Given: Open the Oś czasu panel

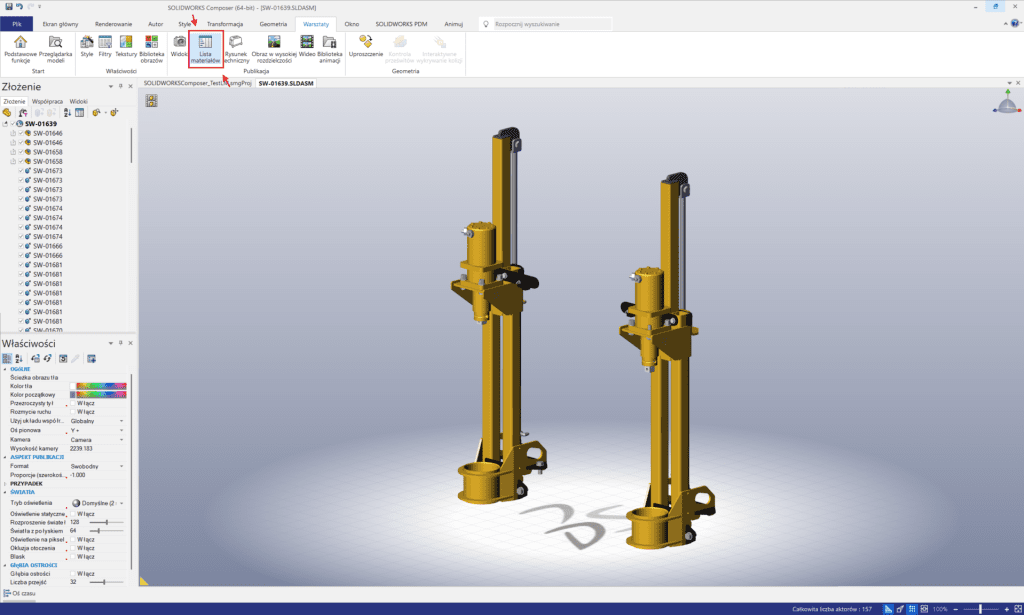Looking at the screenshot, I should point(25,594).
